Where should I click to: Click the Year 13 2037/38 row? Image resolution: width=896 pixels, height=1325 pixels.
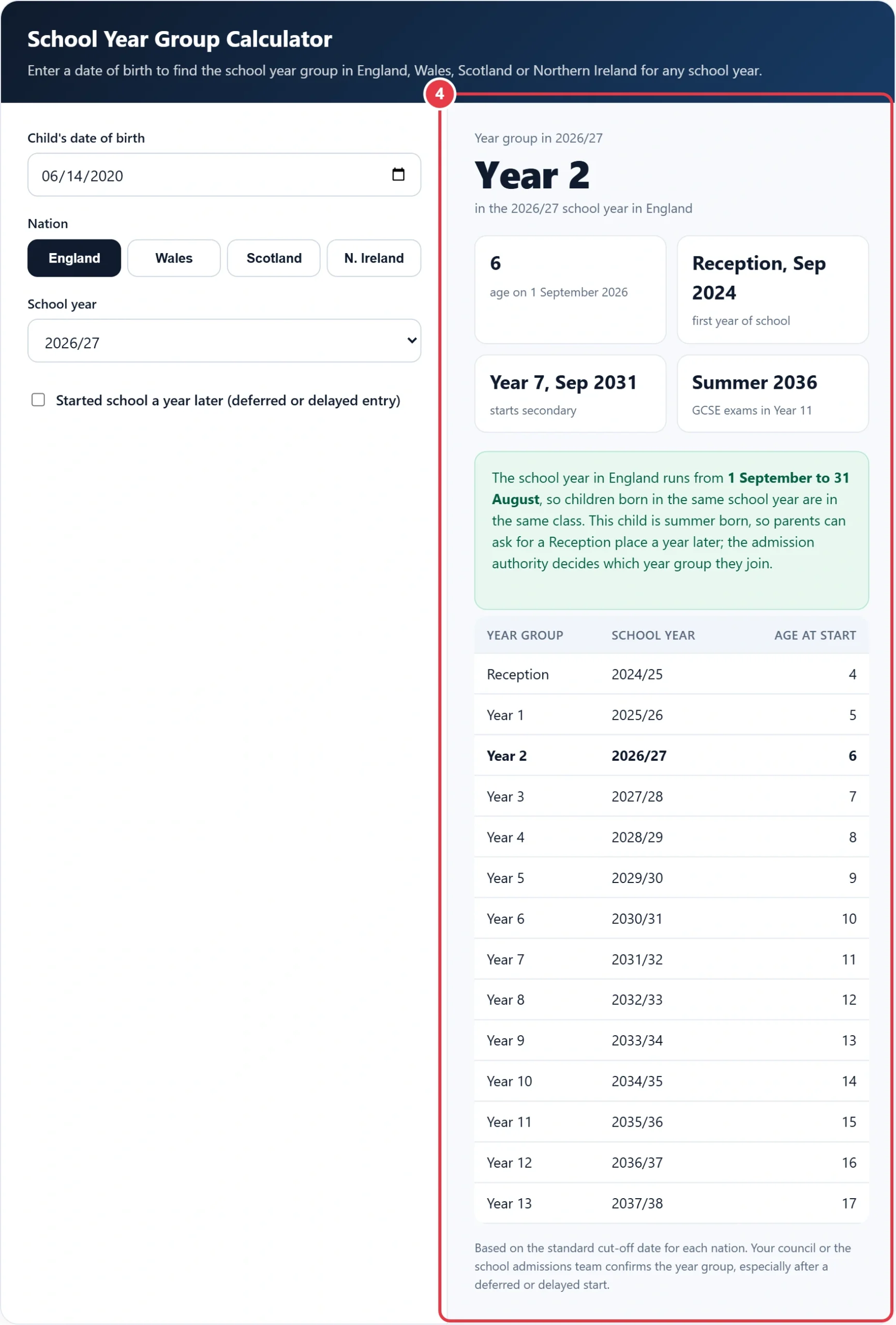click(x=671, y=1203)
